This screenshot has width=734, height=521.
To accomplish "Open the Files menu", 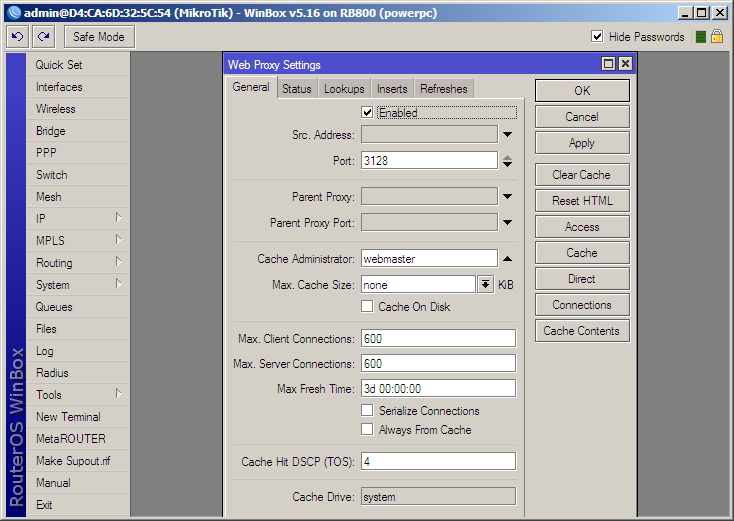I will pos(78,329).
